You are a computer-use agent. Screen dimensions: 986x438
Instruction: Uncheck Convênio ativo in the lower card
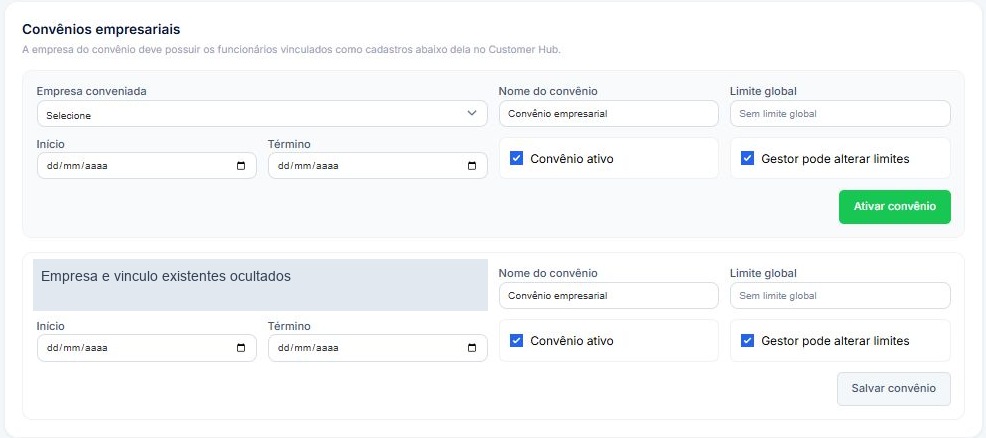tap(516, 341)
